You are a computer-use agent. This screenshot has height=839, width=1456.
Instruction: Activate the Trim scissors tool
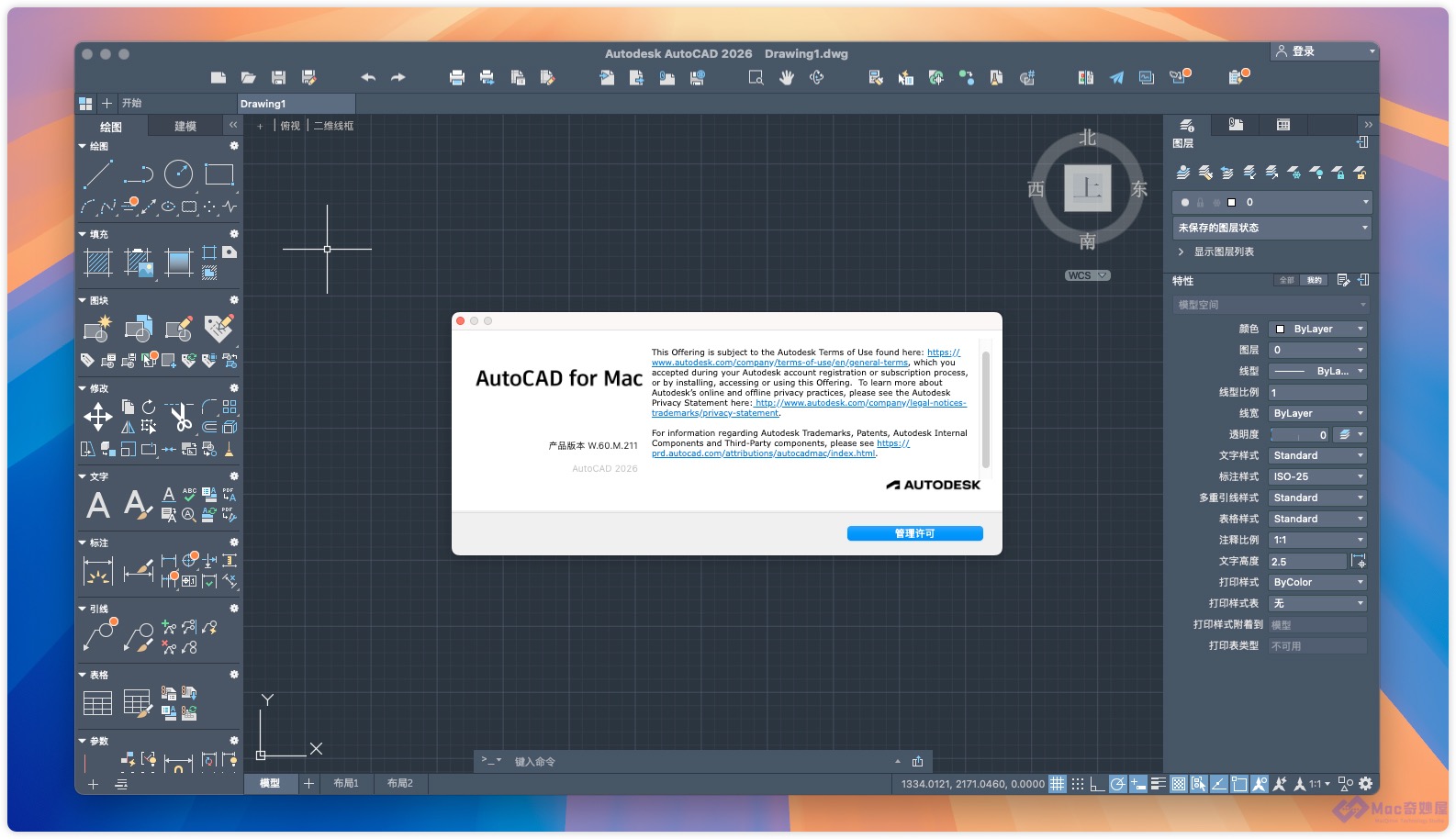tap(181, 417)
